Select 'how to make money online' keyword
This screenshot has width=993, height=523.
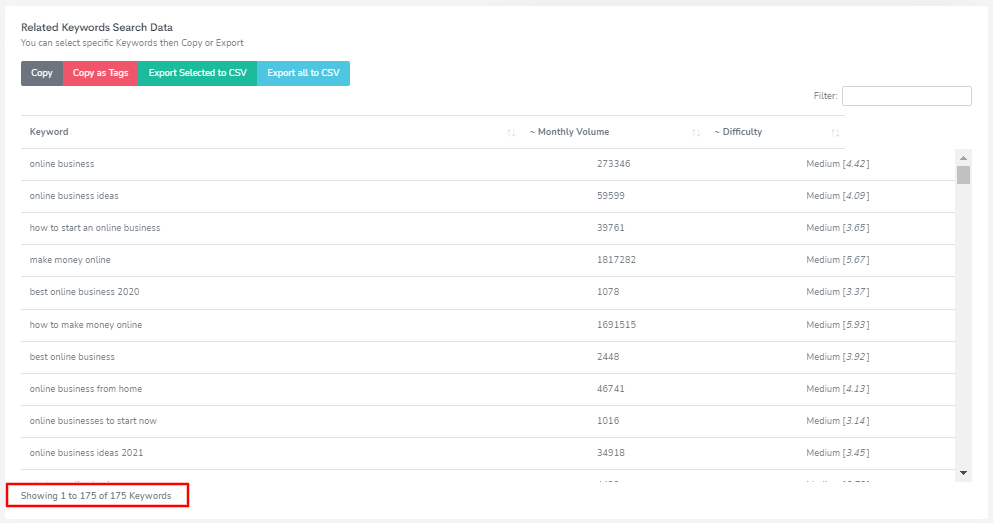pos(85,325)
